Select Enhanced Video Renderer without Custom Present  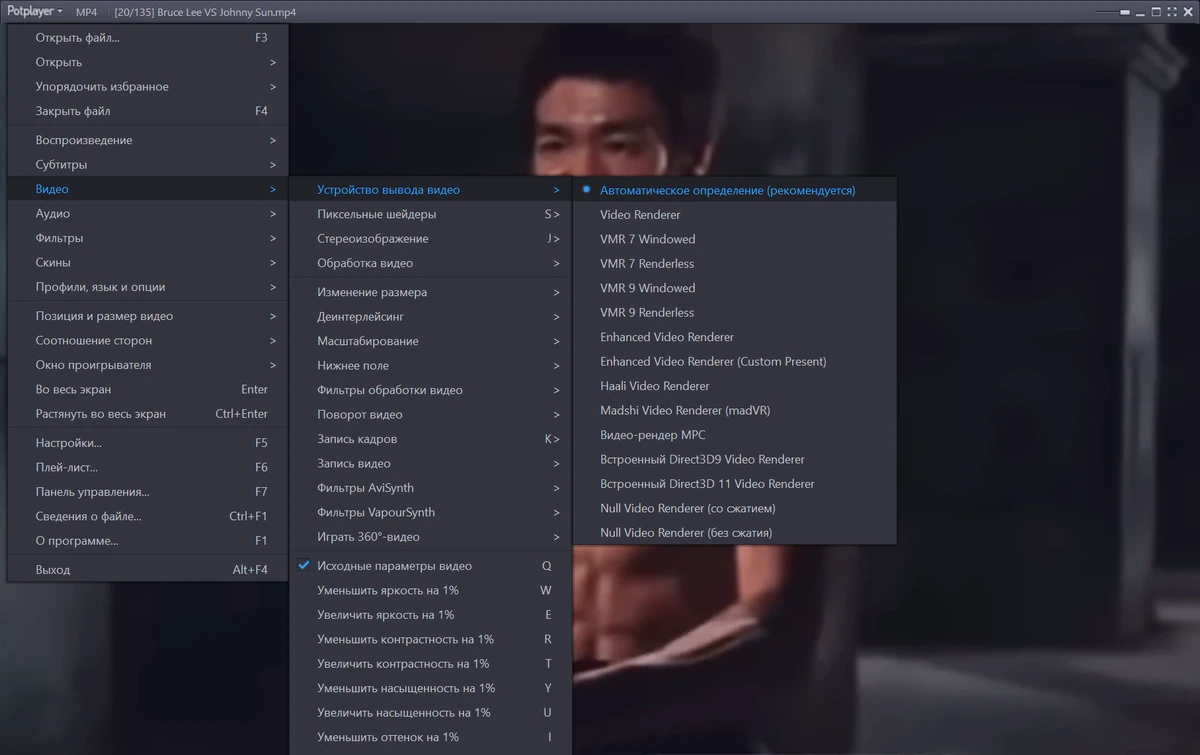coord(735,337)
